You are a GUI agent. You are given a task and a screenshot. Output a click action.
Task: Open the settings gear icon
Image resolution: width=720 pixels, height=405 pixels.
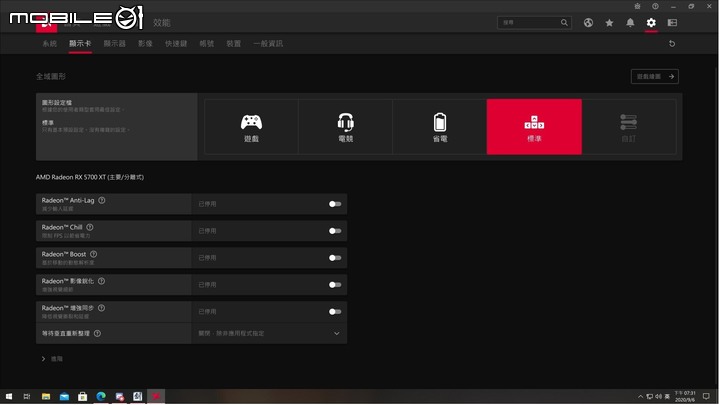pos(651,22)
